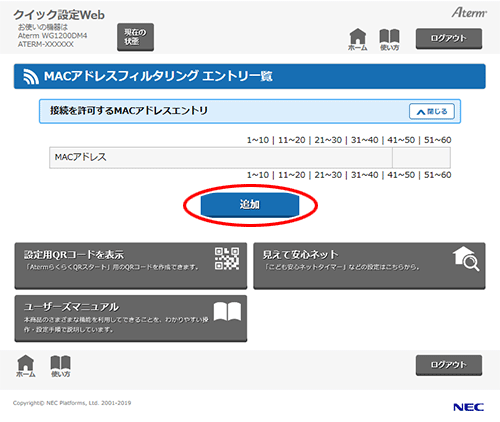This screenshot has height=422, width=500.
Task: Open the 現在の状態 status button
Action: click(x=135, y=37)
